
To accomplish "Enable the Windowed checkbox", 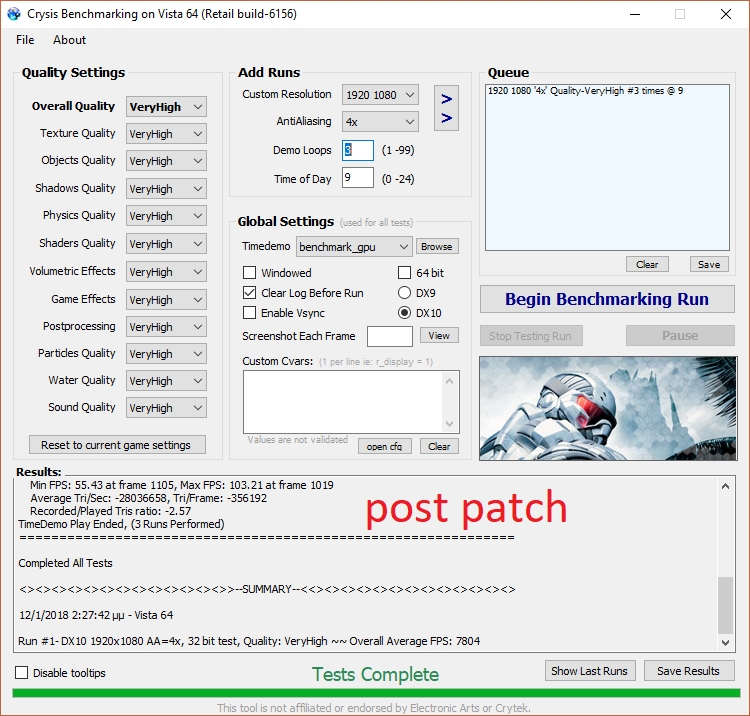I will [250, 273].
